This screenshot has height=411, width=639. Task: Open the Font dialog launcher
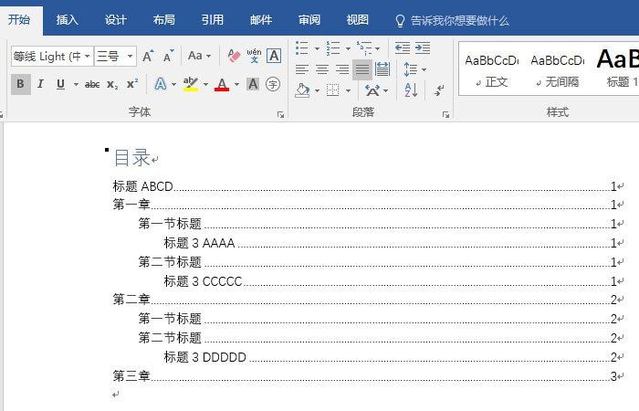(x=281, y=115)
